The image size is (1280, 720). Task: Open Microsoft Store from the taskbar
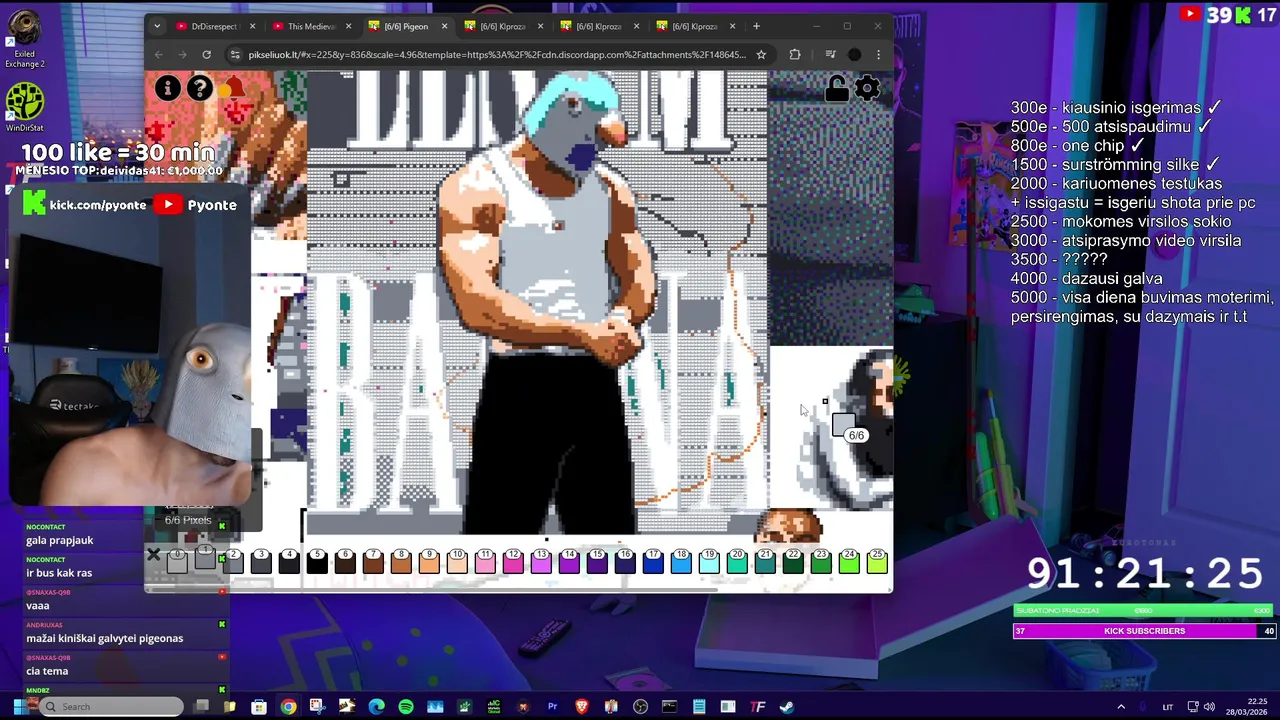(x=259, y=707)
